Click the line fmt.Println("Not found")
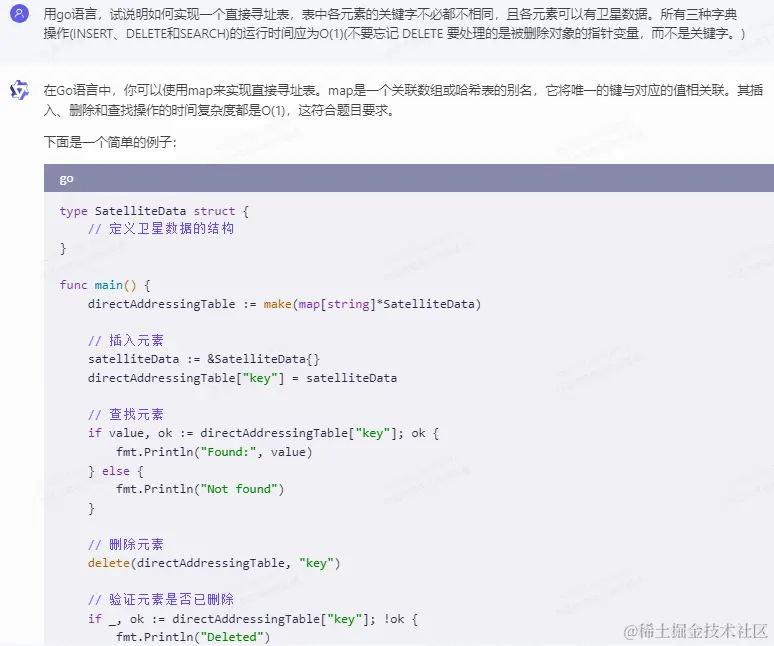Image resolution: width=774 pixels, height=646 pixels. [200, 489]
